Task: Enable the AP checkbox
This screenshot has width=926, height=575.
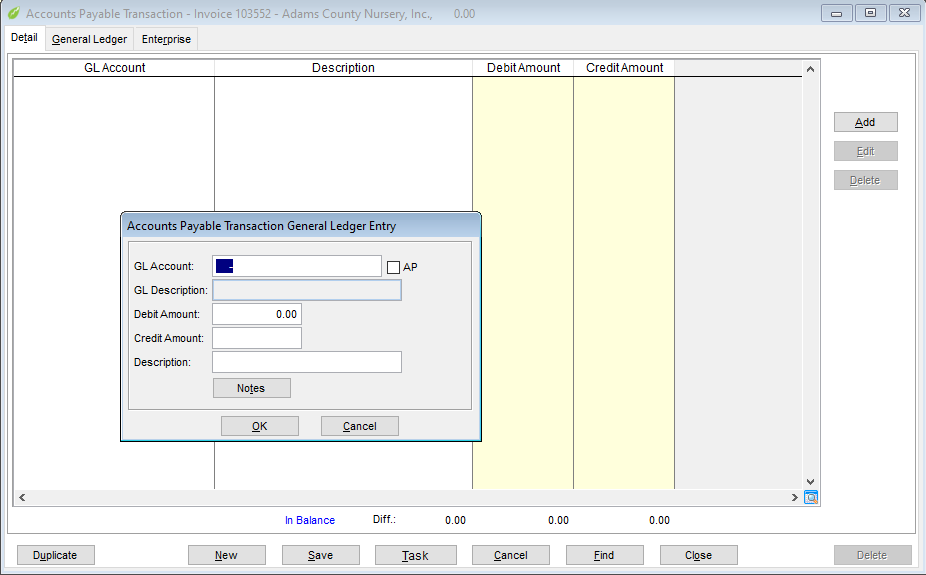Action: pyautogui.click(x=393, y=267)
